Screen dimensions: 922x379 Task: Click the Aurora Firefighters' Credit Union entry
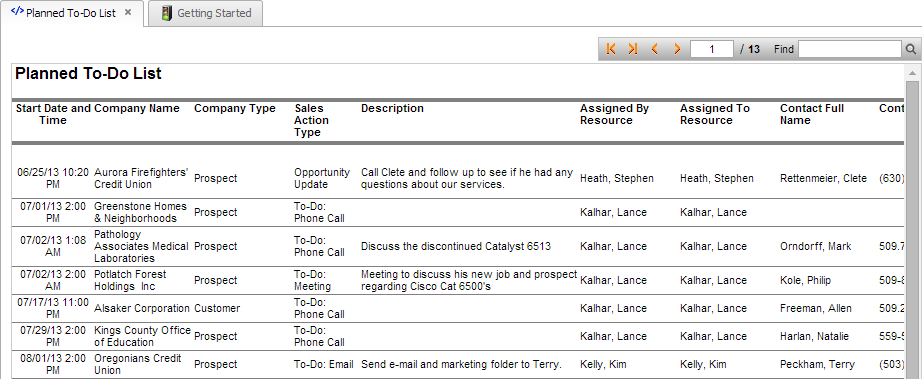(141, 179)
